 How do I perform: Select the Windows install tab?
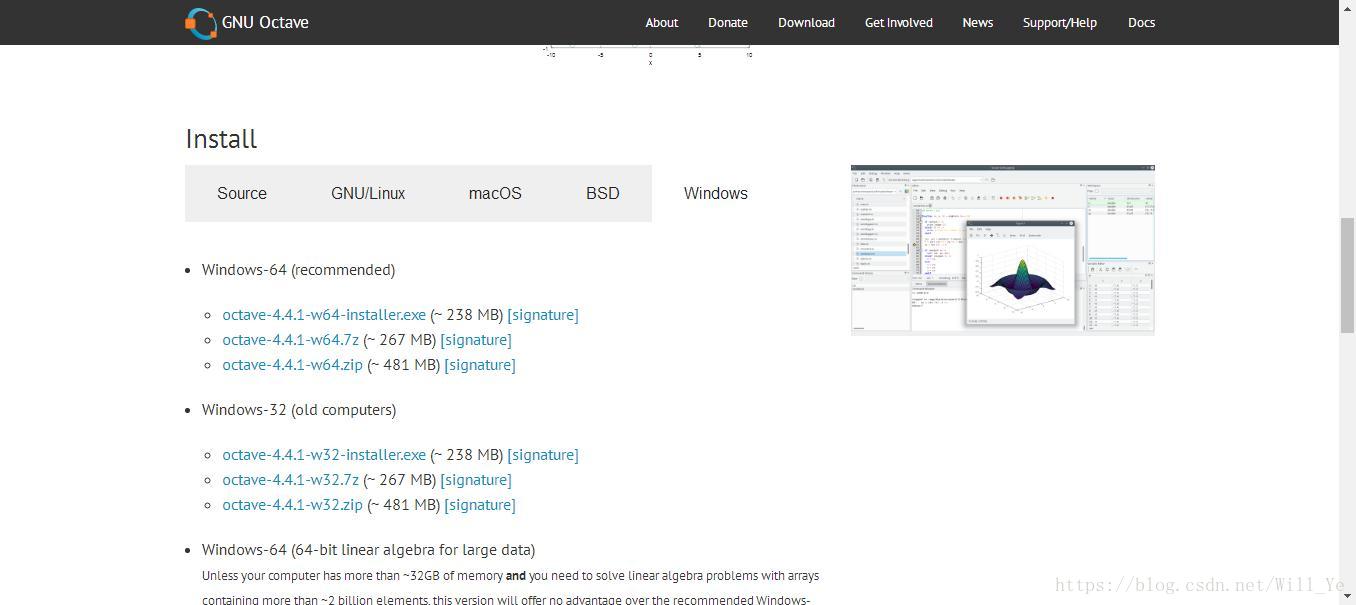pyautogui.click(x=716, y=193)
